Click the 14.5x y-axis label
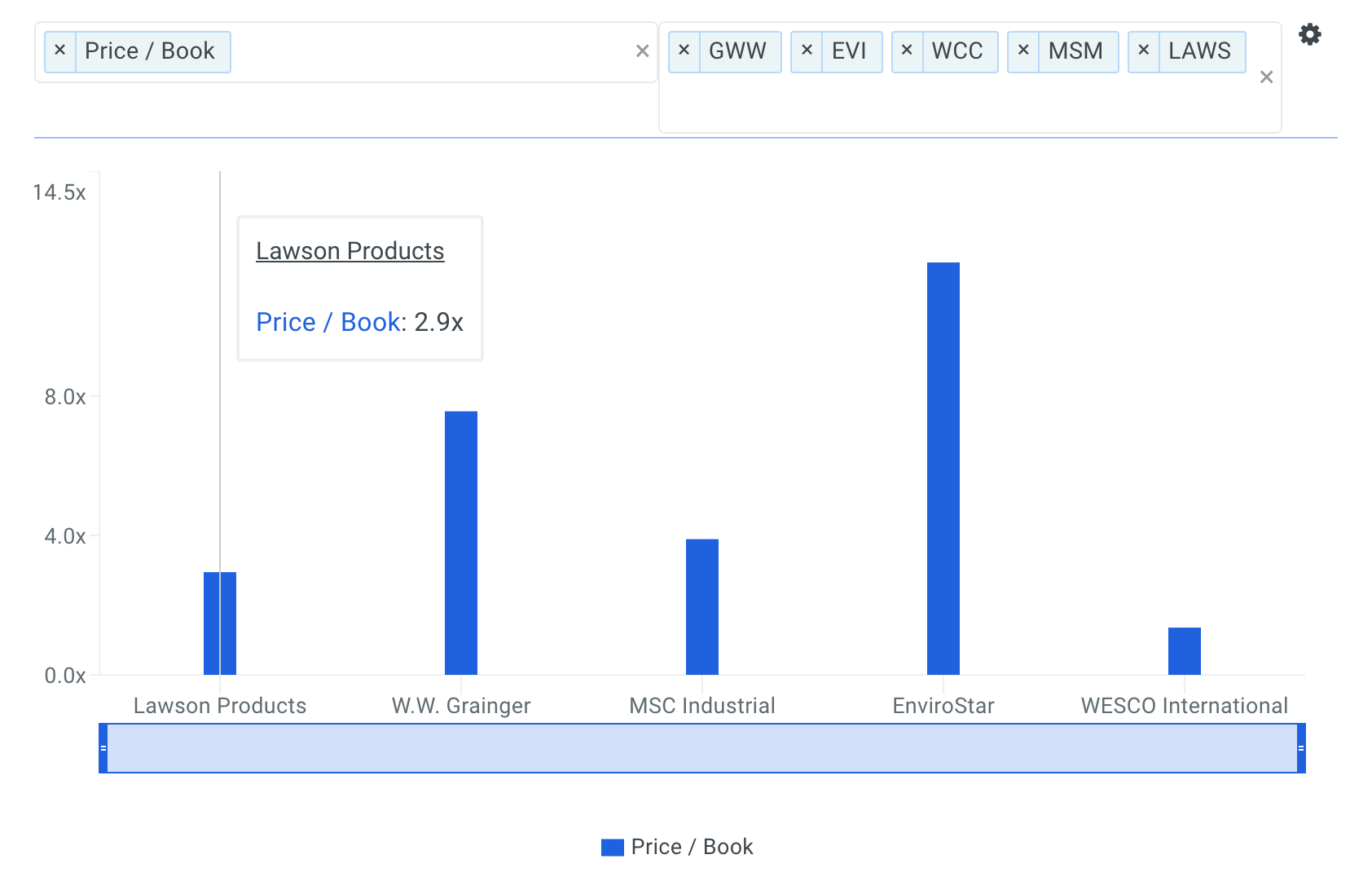Viewport: 1372px width, 890px height. [59, 192]
